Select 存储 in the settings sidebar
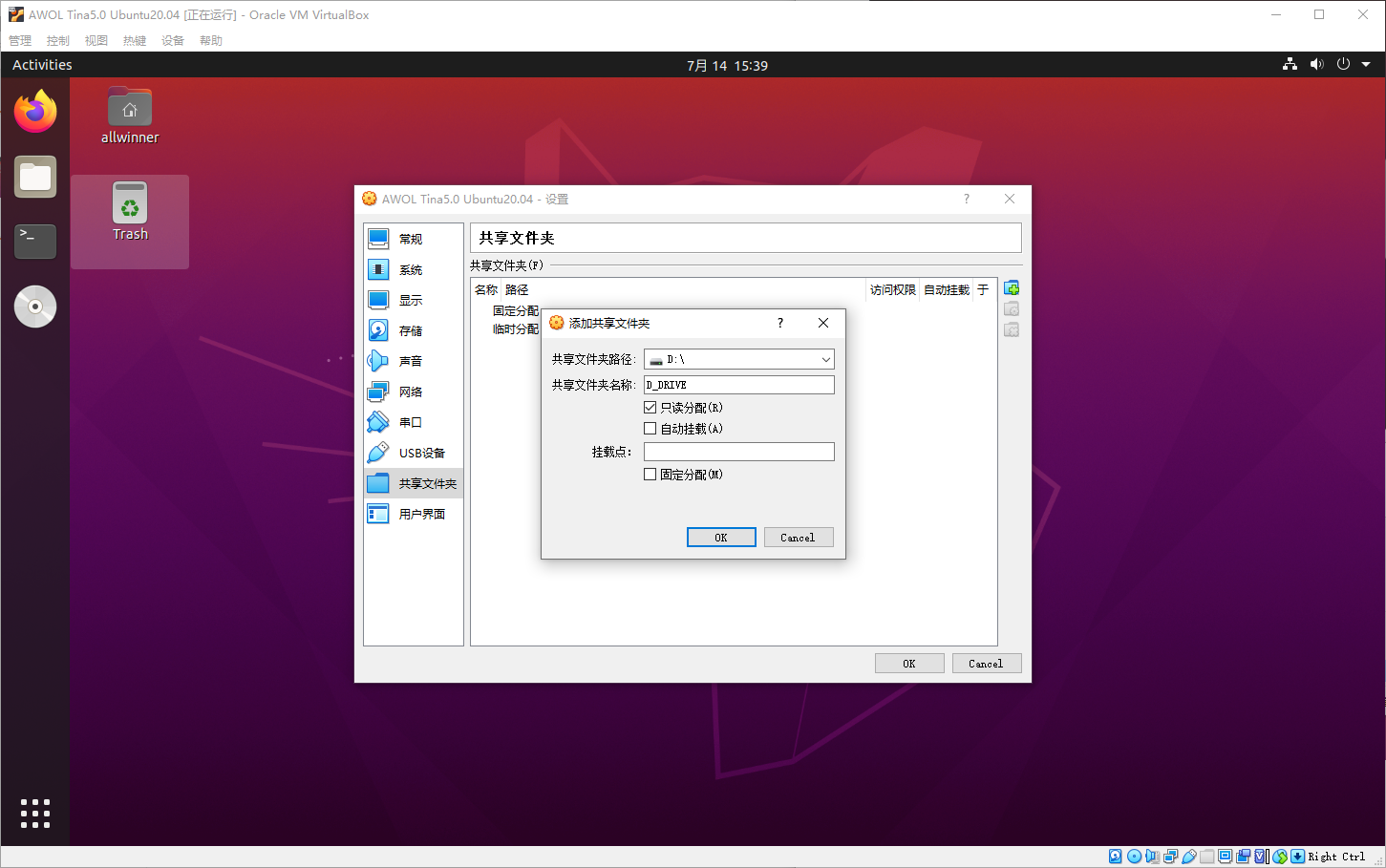 click(411, 330)
